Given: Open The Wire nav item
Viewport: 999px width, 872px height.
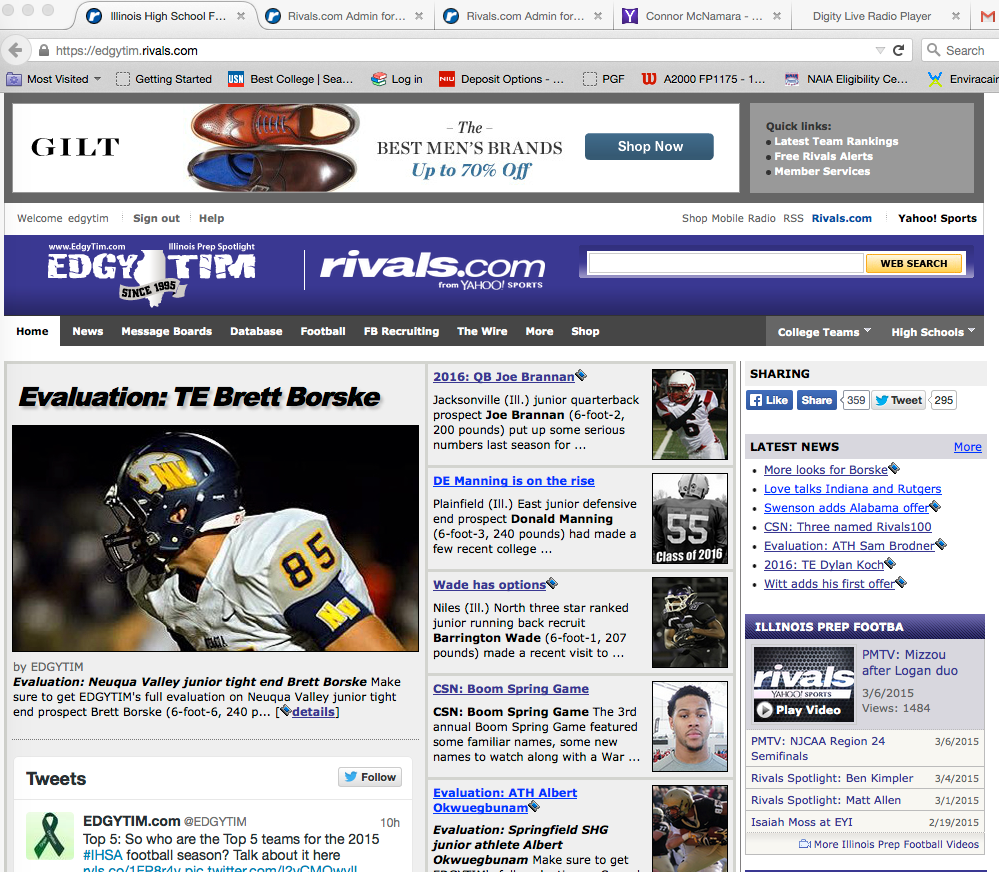Looking at the screenshot, I should point(482,331).
